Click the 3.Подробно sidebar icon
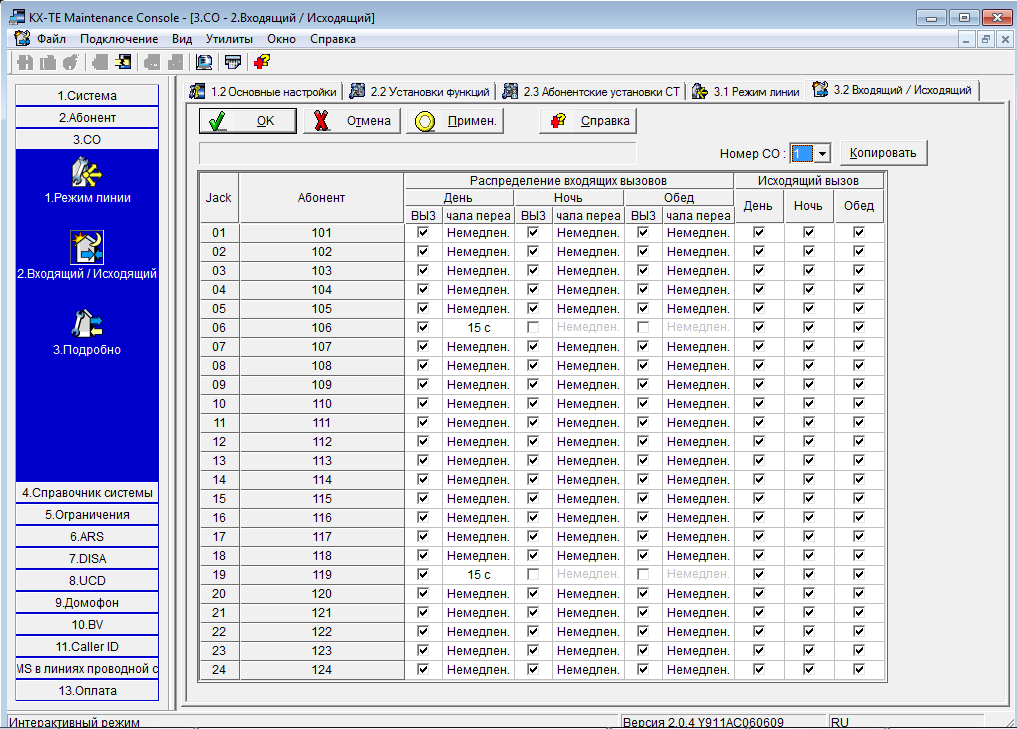Viewport: 1017px width, 729px height. [x=87, y=324]
